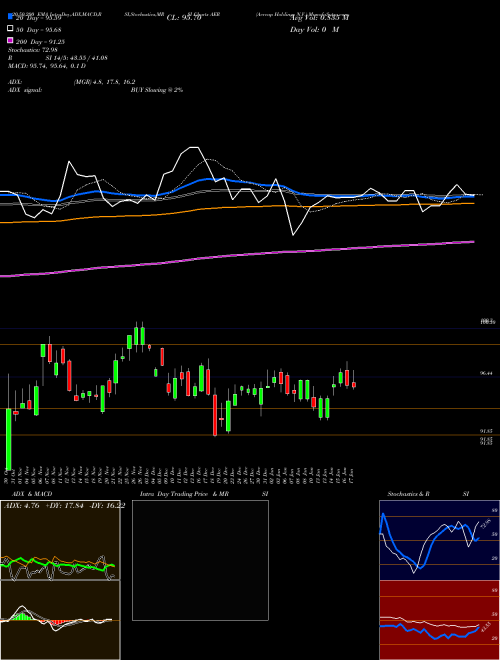
Task: Click the orange moving average line
Action: click(x=237, y=207)
